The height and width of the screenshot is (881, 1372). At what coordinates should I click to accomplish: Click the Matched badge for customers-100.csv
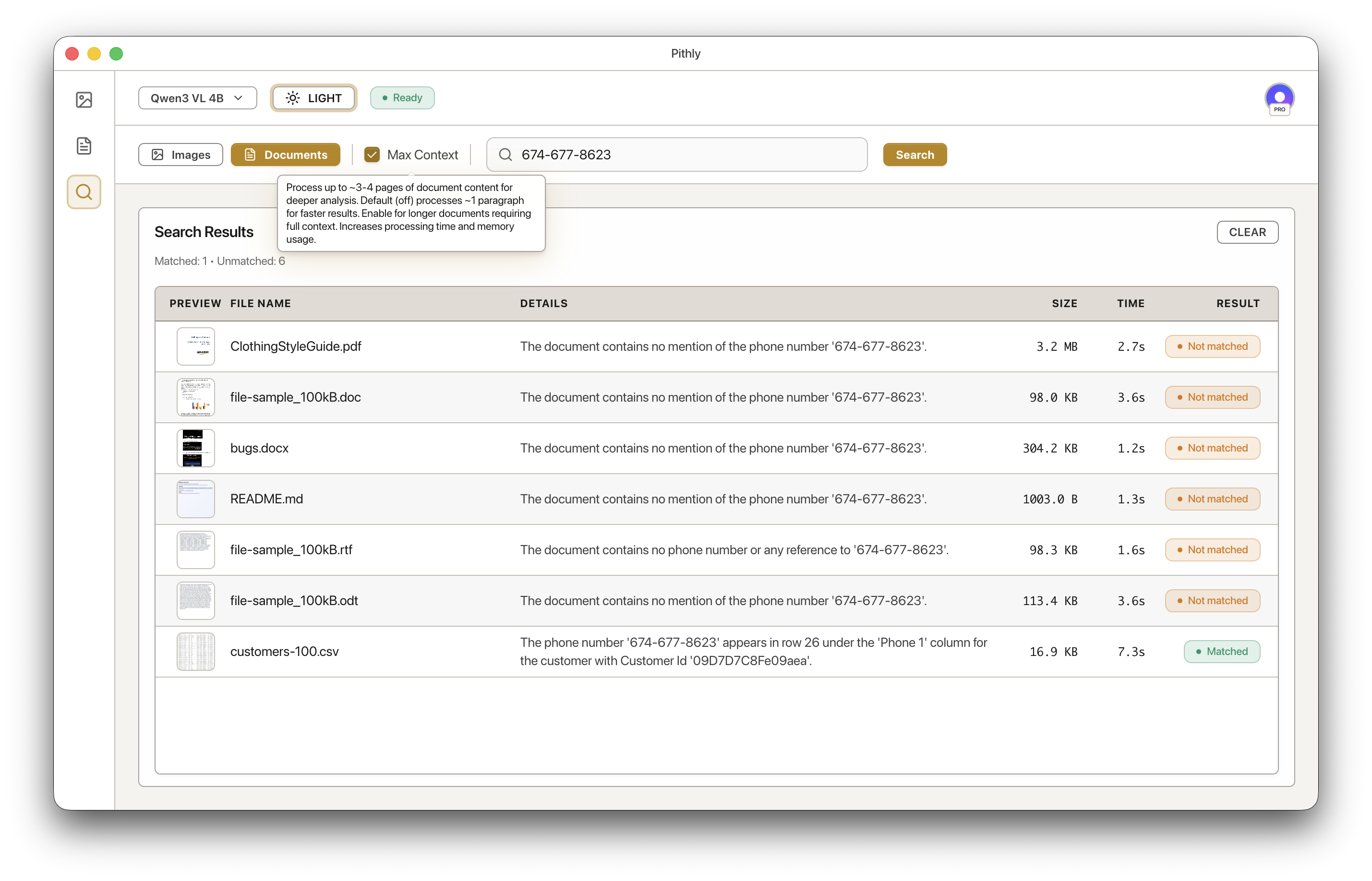(1222, 651)
